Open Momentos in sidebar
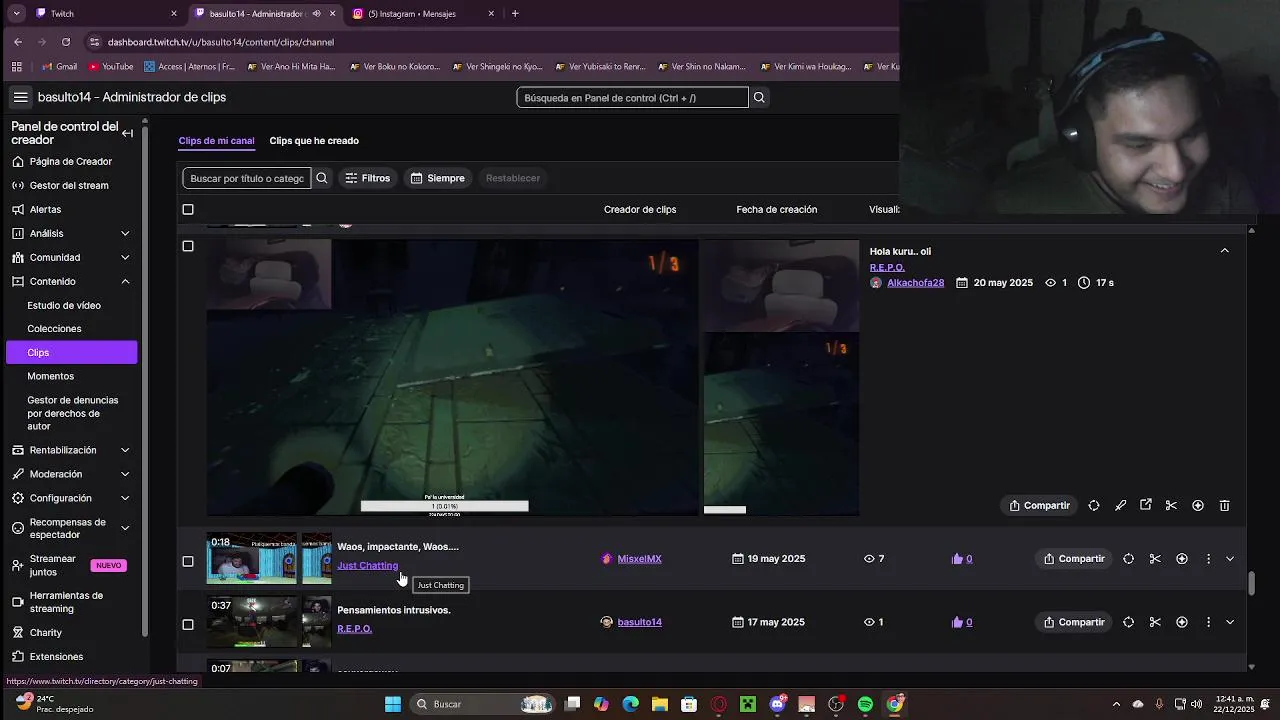Screen dimensions: 1280x720 (50, 376)
